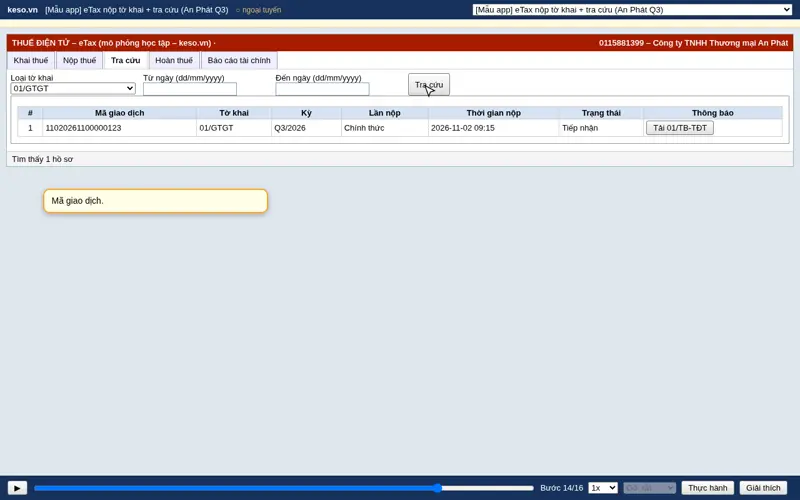Play the walkthrough with the play button
The height and width of the screenshot is (500, 800).
coord(17,488)
